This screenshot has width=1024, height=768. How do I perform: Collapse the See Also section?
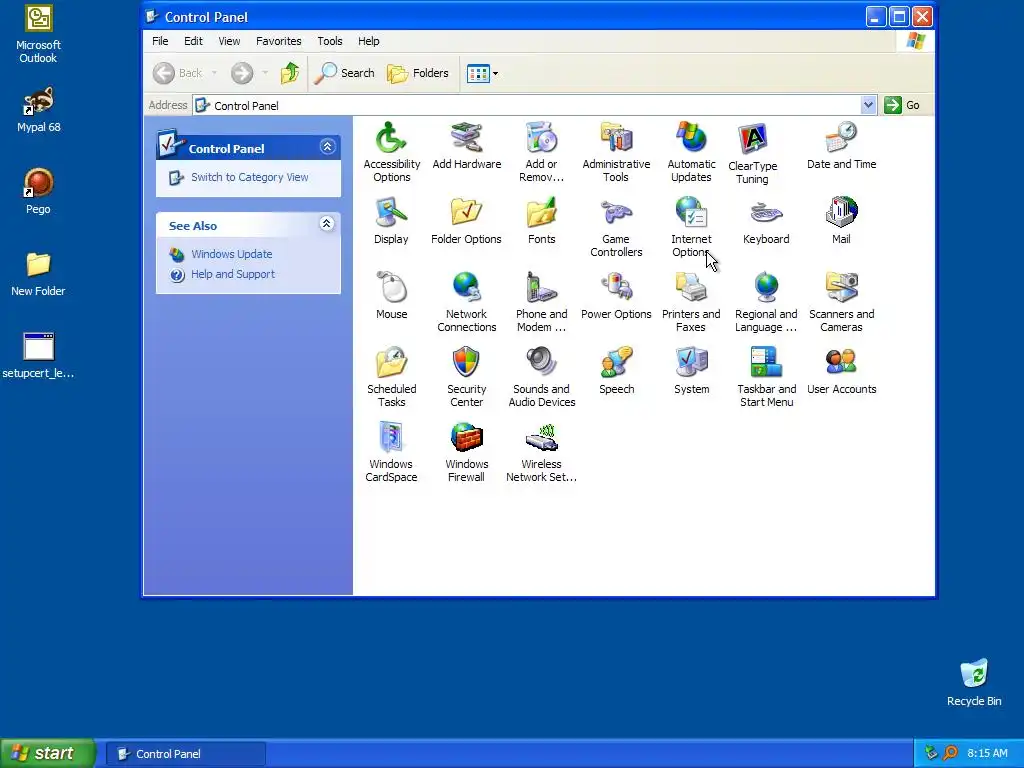[327, 224]
